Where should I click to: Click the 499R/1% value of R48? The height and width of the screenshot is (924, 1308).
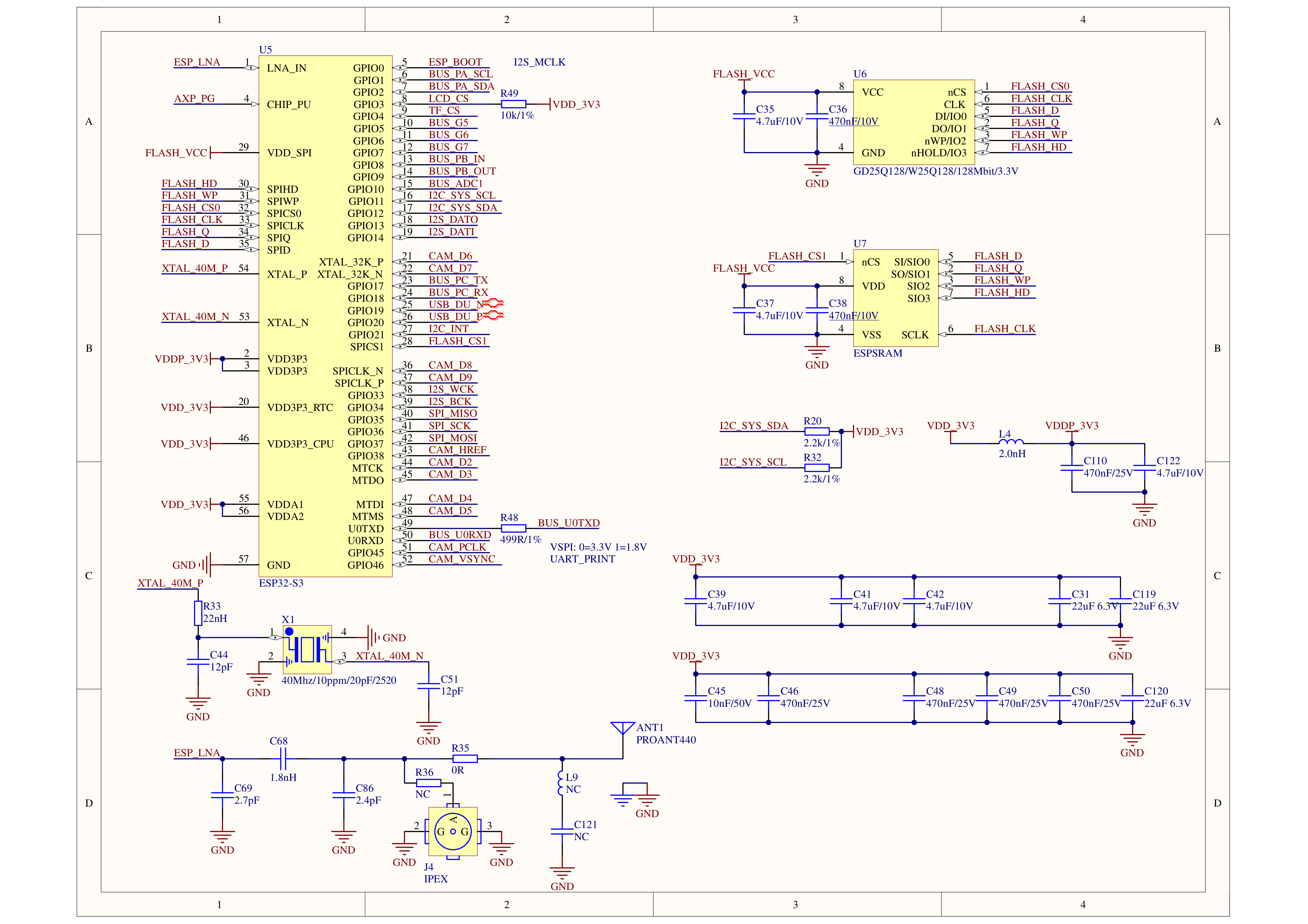coord(521,539)
